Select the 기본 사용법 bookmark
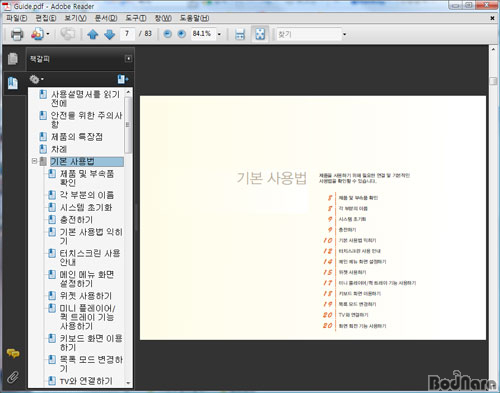Image resolution: width=500 pixels, height=393 pixels. click(87, 162)
